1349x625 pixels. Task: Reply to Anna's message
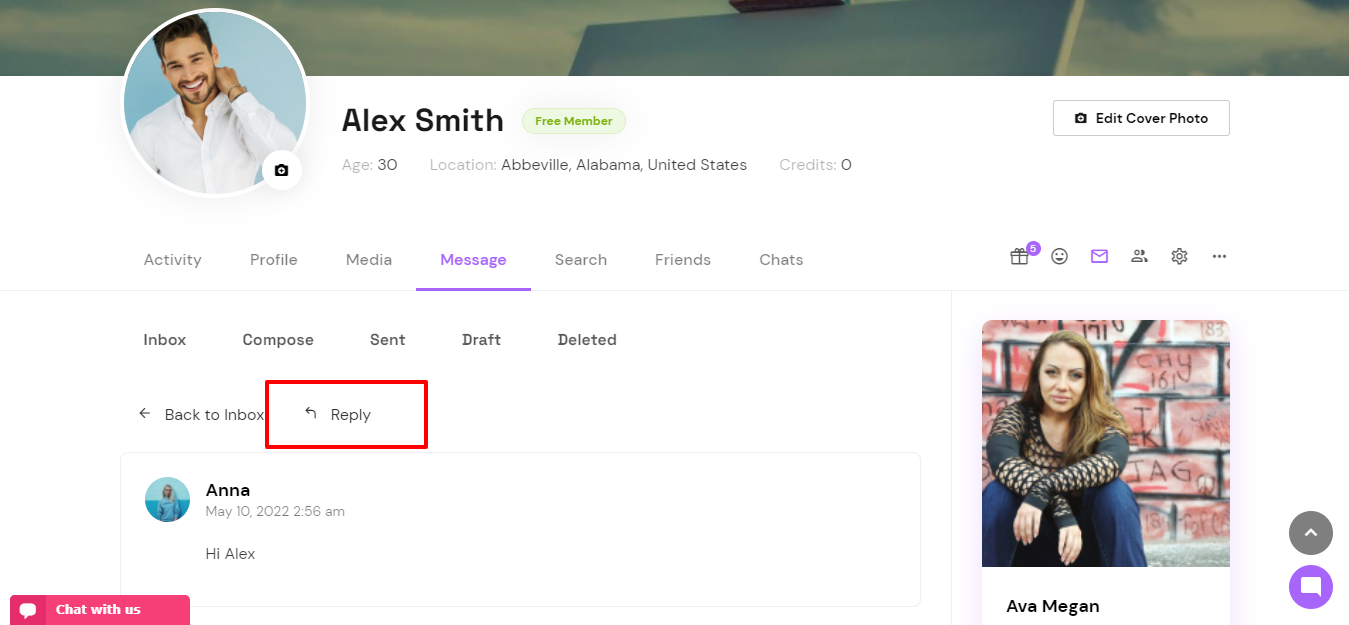(x=338, y=414)
